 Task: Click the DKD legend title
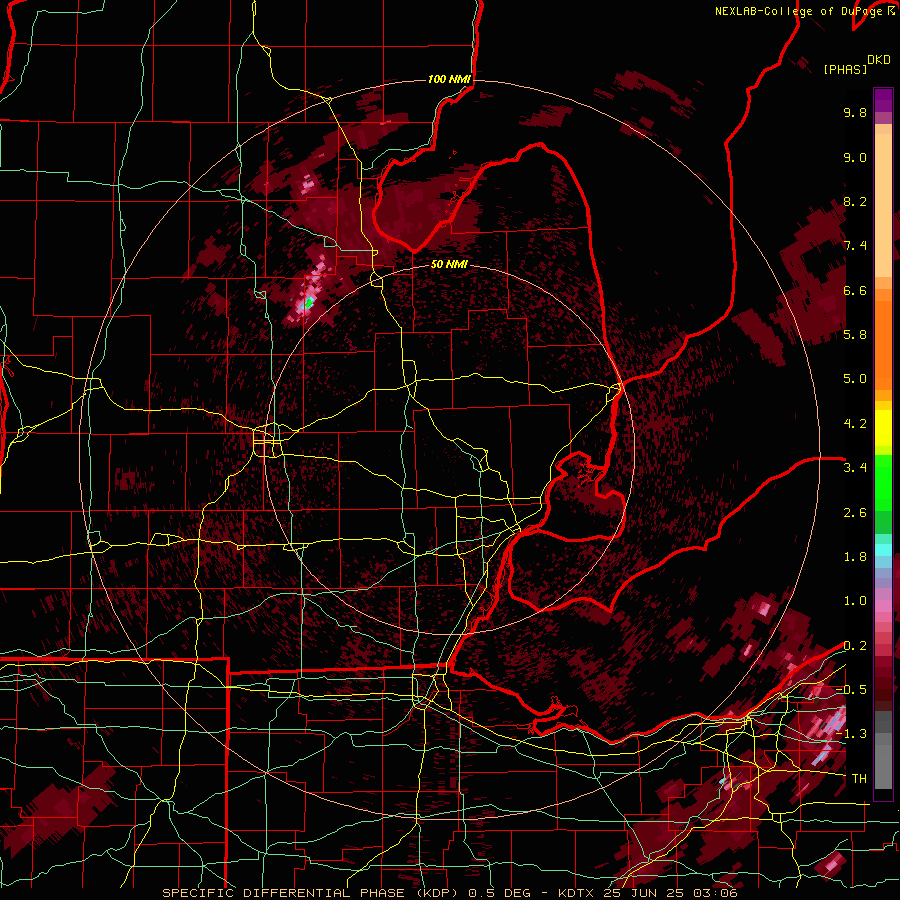(879, 60)
